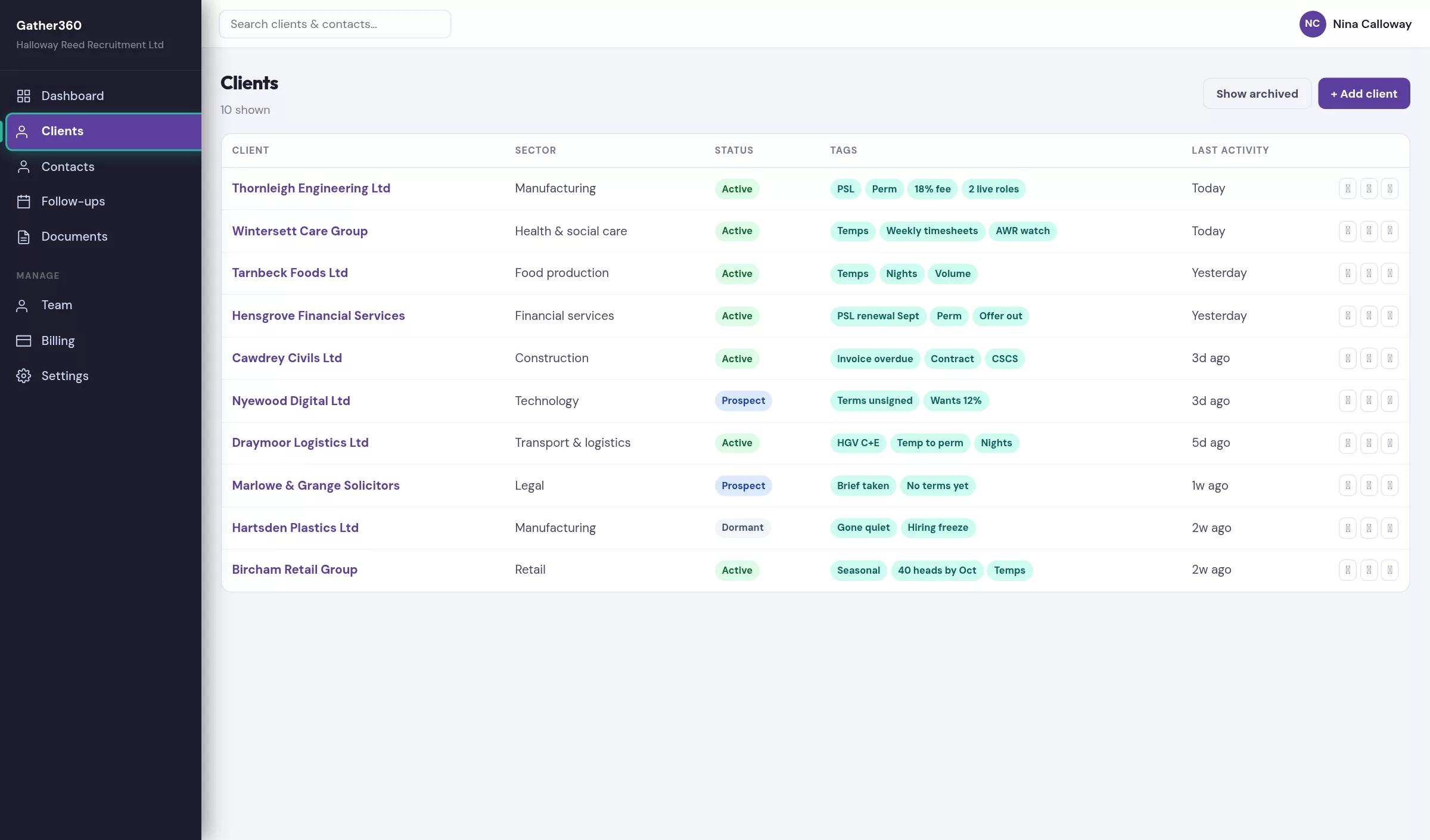
Task: Select Clients in the sidebar
Action: pos(104,132)
